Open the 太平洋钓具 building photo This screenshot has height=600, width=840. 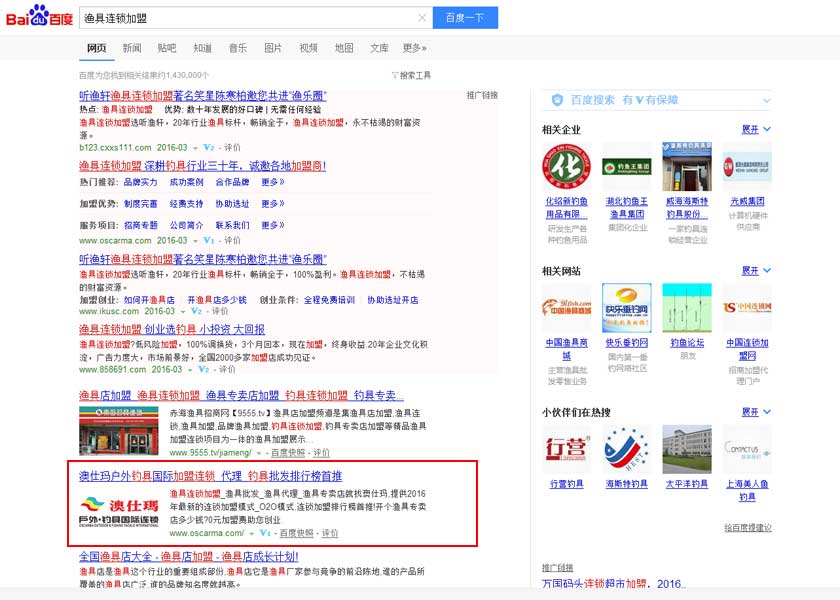[x=687, y=449]
